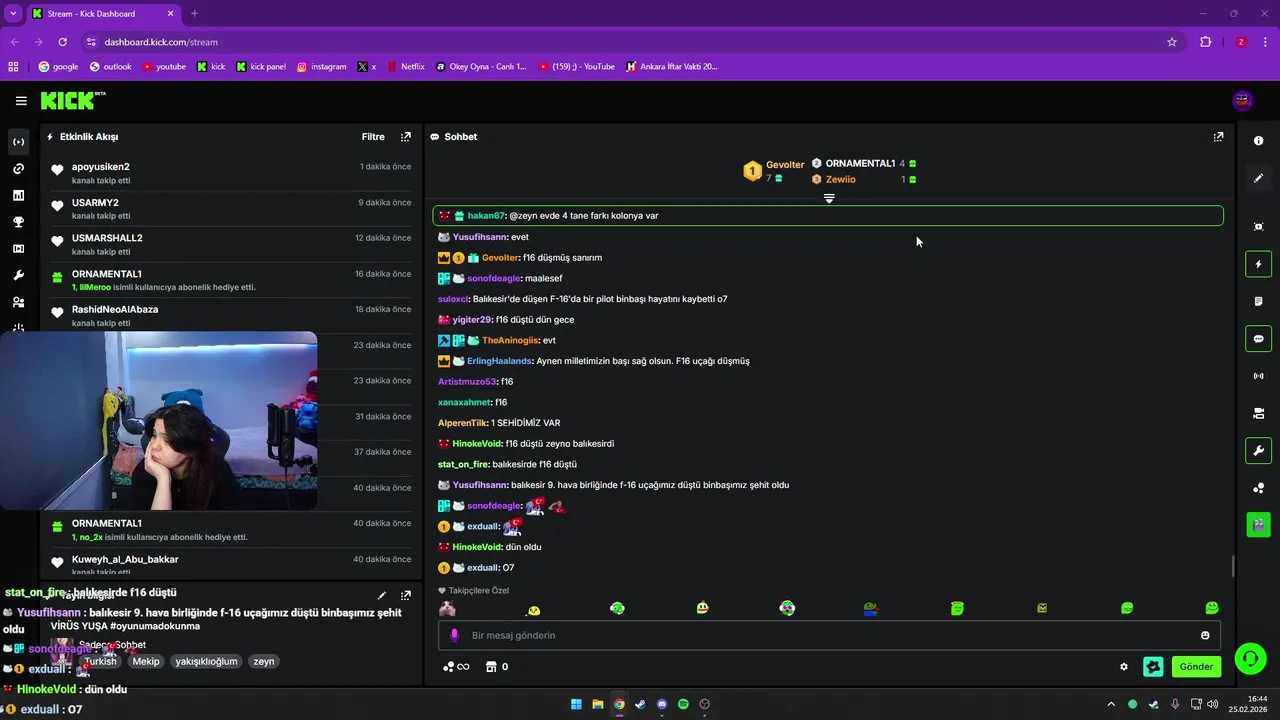Open the Windows Start menu
This screenshot has width=1280, height=720.
point(577,704)
